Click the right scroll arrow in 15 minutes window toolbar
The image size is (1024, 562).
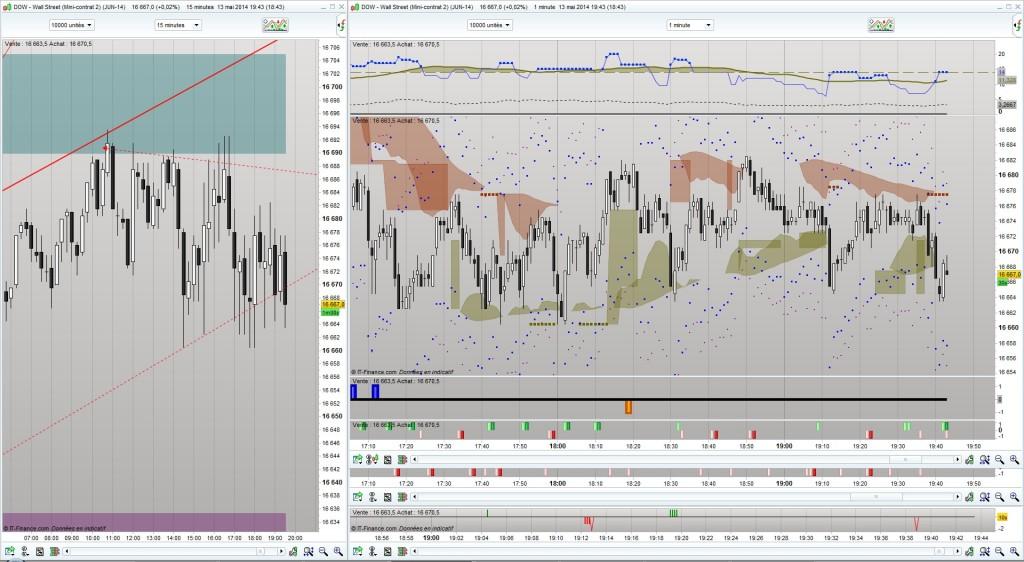click(x=281, y=552)
